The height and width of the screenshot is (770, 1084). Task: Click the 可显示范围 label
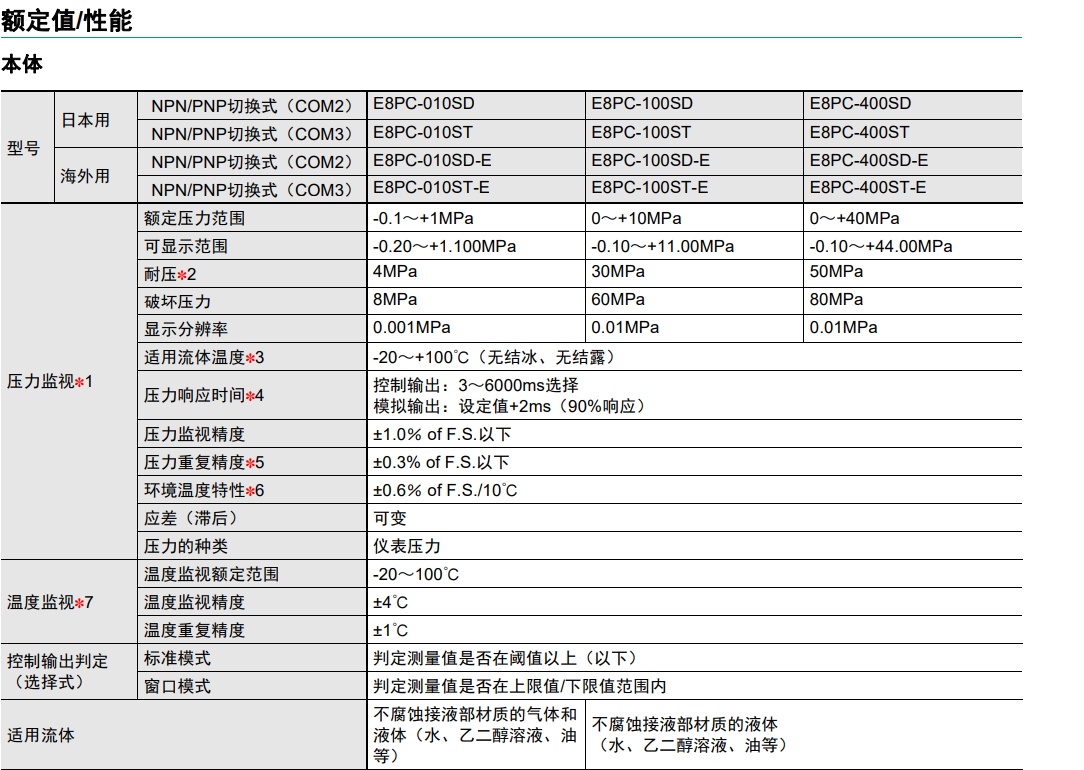point(186,247)
